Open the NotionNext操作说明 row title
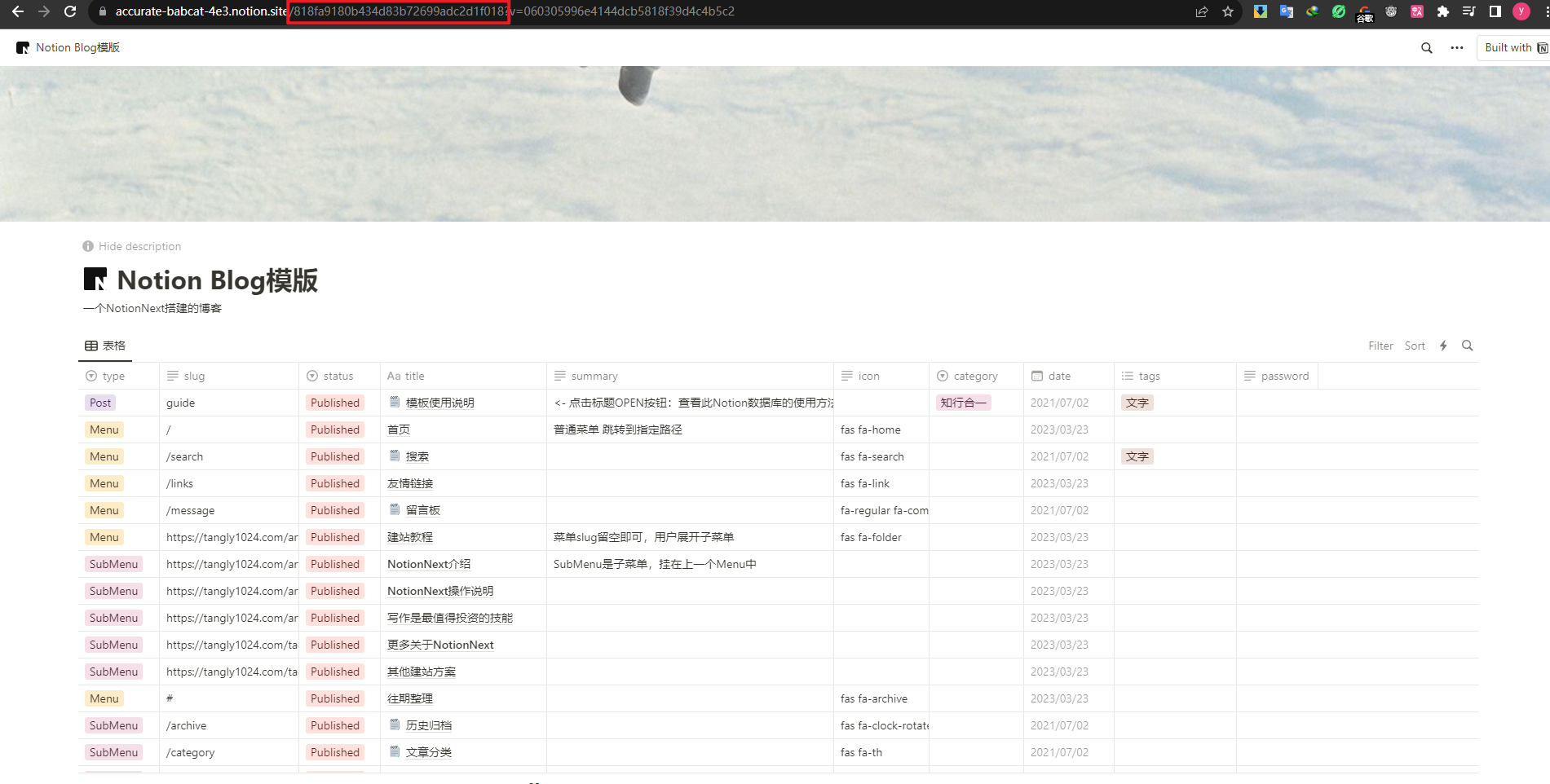 pos(440,591)
